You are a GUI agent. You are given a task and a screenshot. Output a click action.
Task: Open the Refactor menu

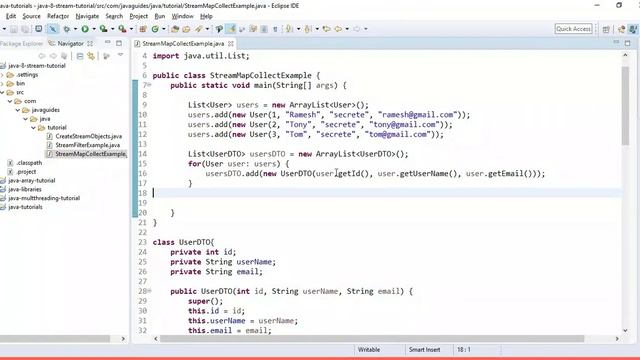coord(58,16)
